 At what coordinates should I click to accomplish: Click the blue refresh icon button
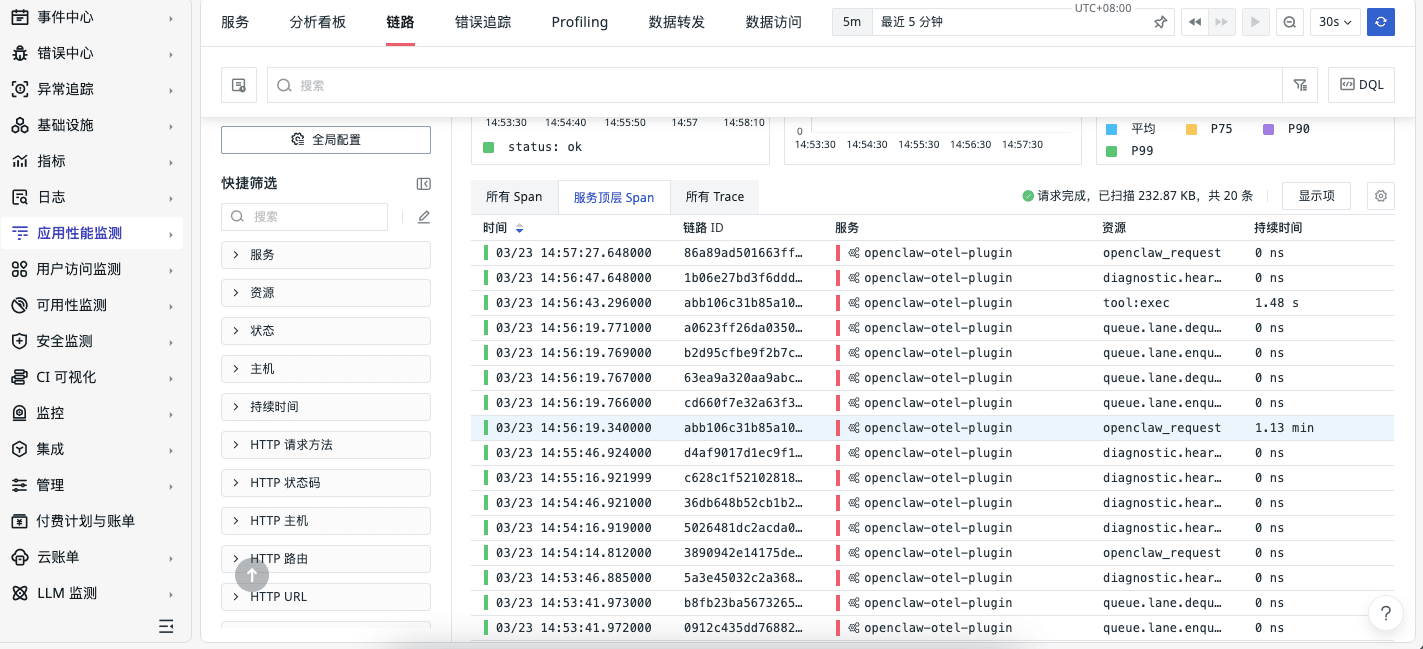[1381, 22]
